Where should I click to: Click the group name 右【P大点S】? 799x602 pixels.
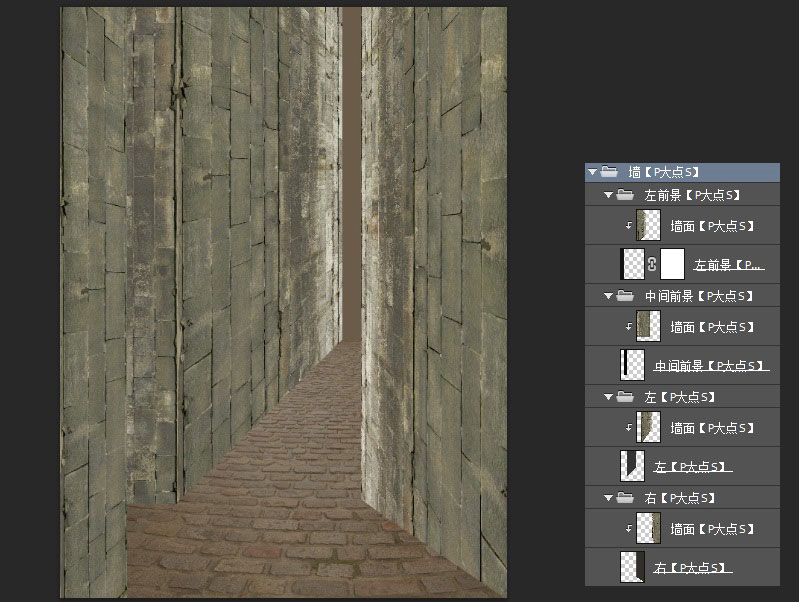point(679,498)
